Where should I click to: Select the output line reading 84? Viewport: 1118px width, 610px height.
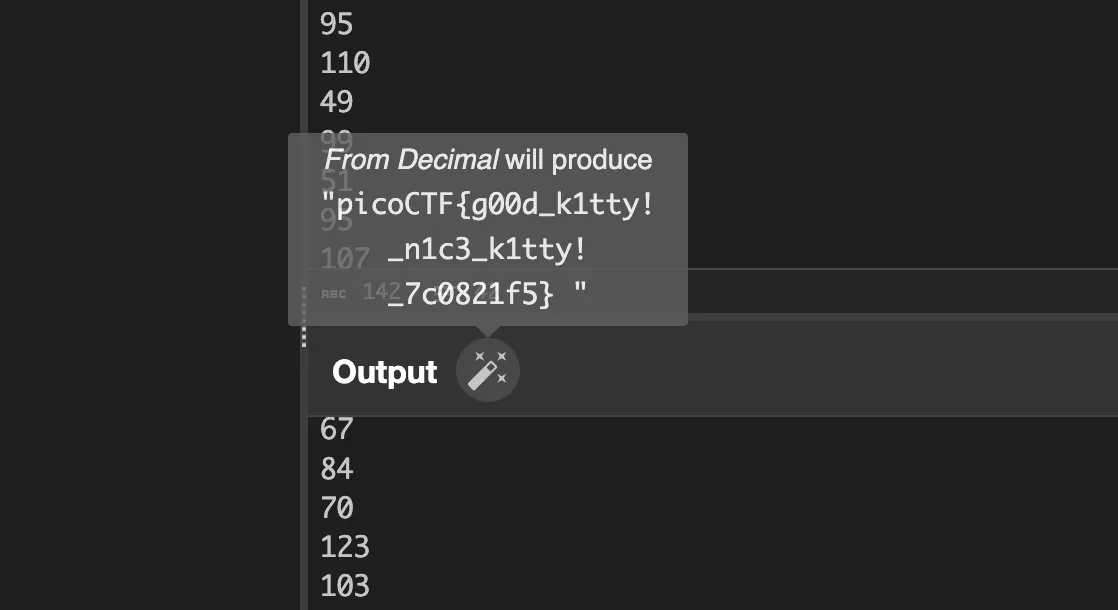click(x=337, y=468)
